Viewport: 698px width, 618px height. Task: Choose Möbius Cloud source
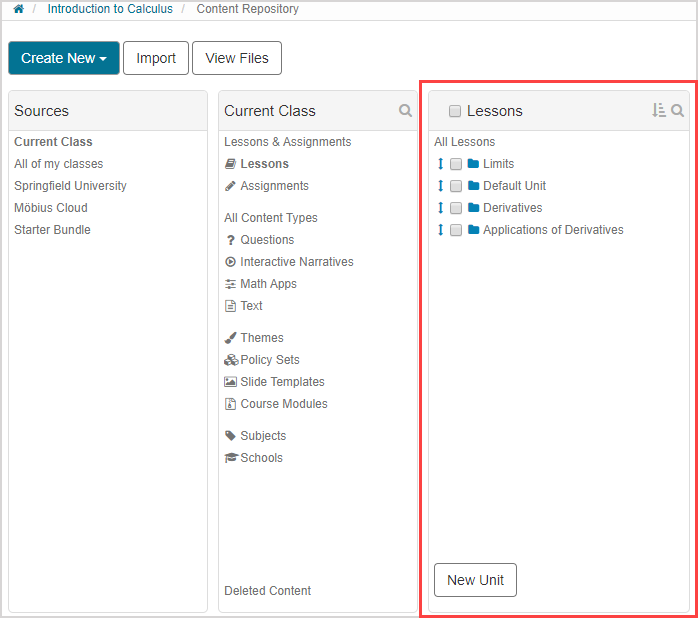click(51, 208)
